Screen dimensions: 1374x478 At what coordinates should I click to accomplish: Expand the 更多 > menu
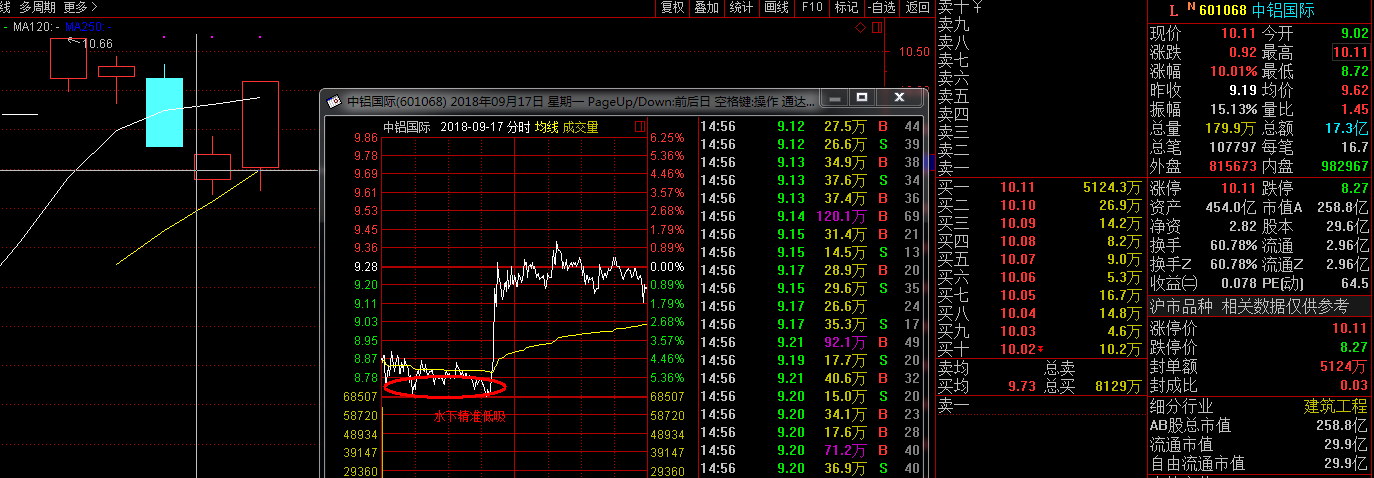coord(80,7)
